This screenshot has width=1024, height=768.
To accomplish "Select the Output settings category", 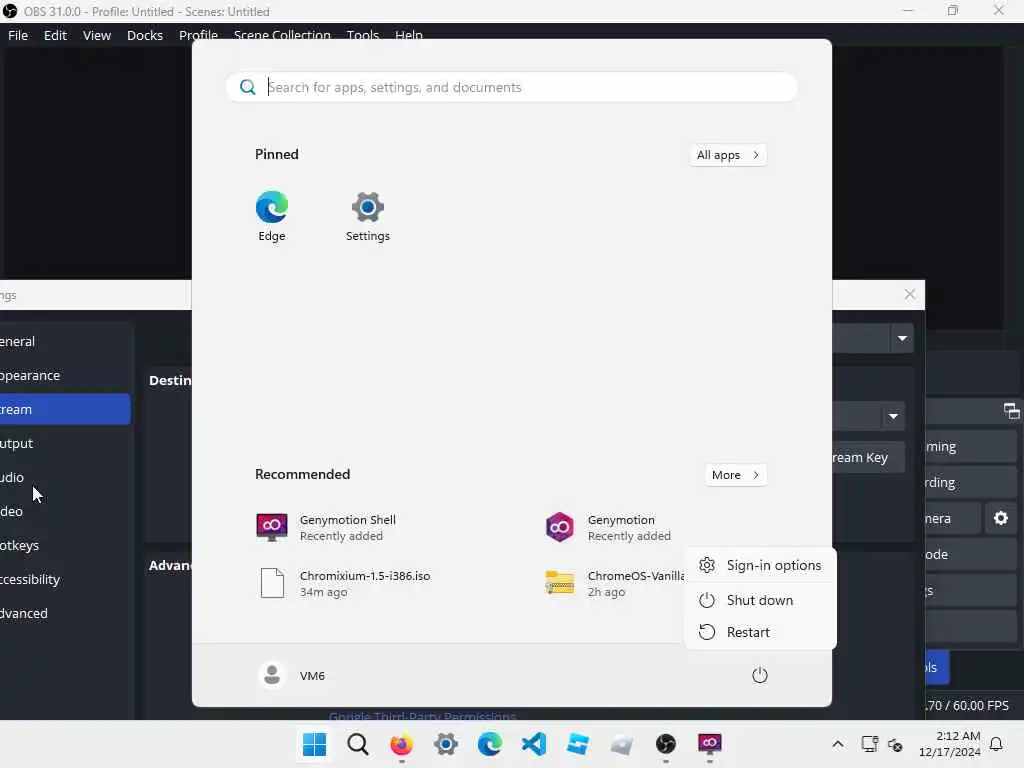I will coord(65,443).
